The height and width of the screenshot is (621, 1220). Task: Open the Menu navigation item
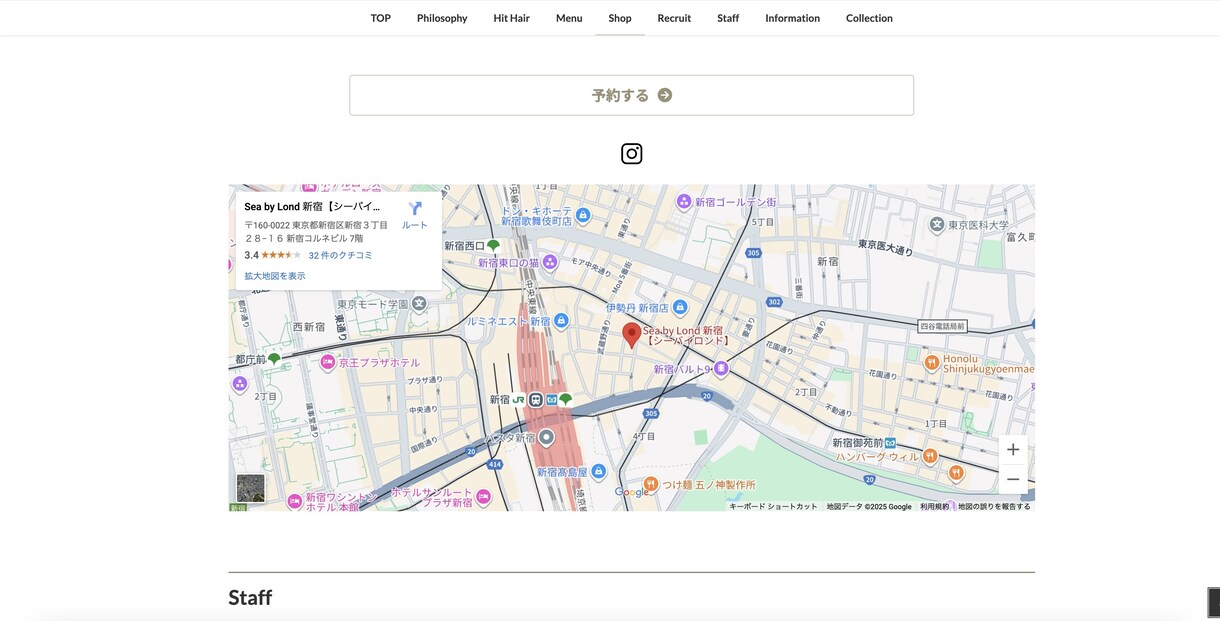(569, 18)
